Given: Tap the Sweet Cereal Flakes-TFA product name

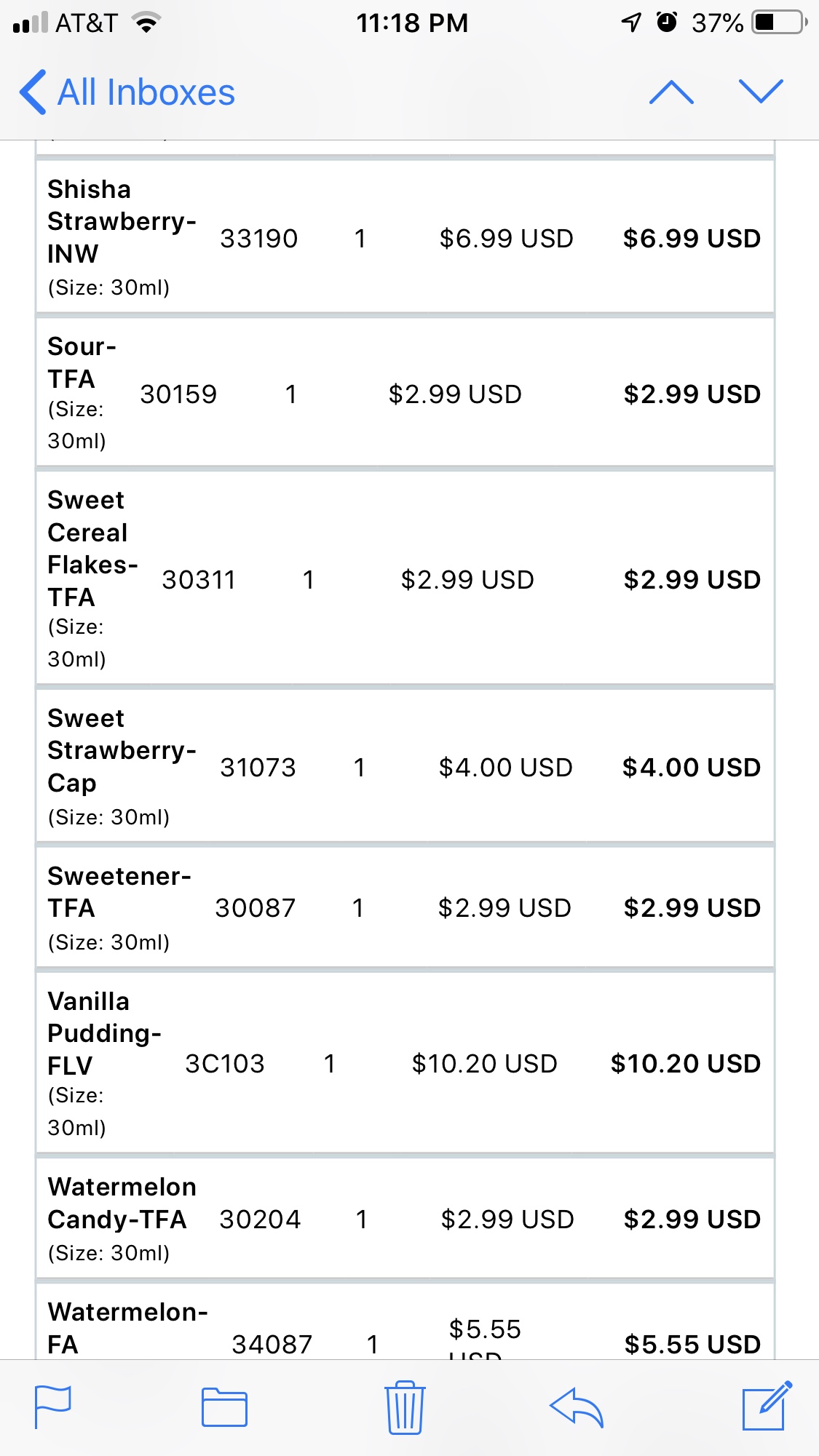Looking at the screenshot, I should (91, 549).
